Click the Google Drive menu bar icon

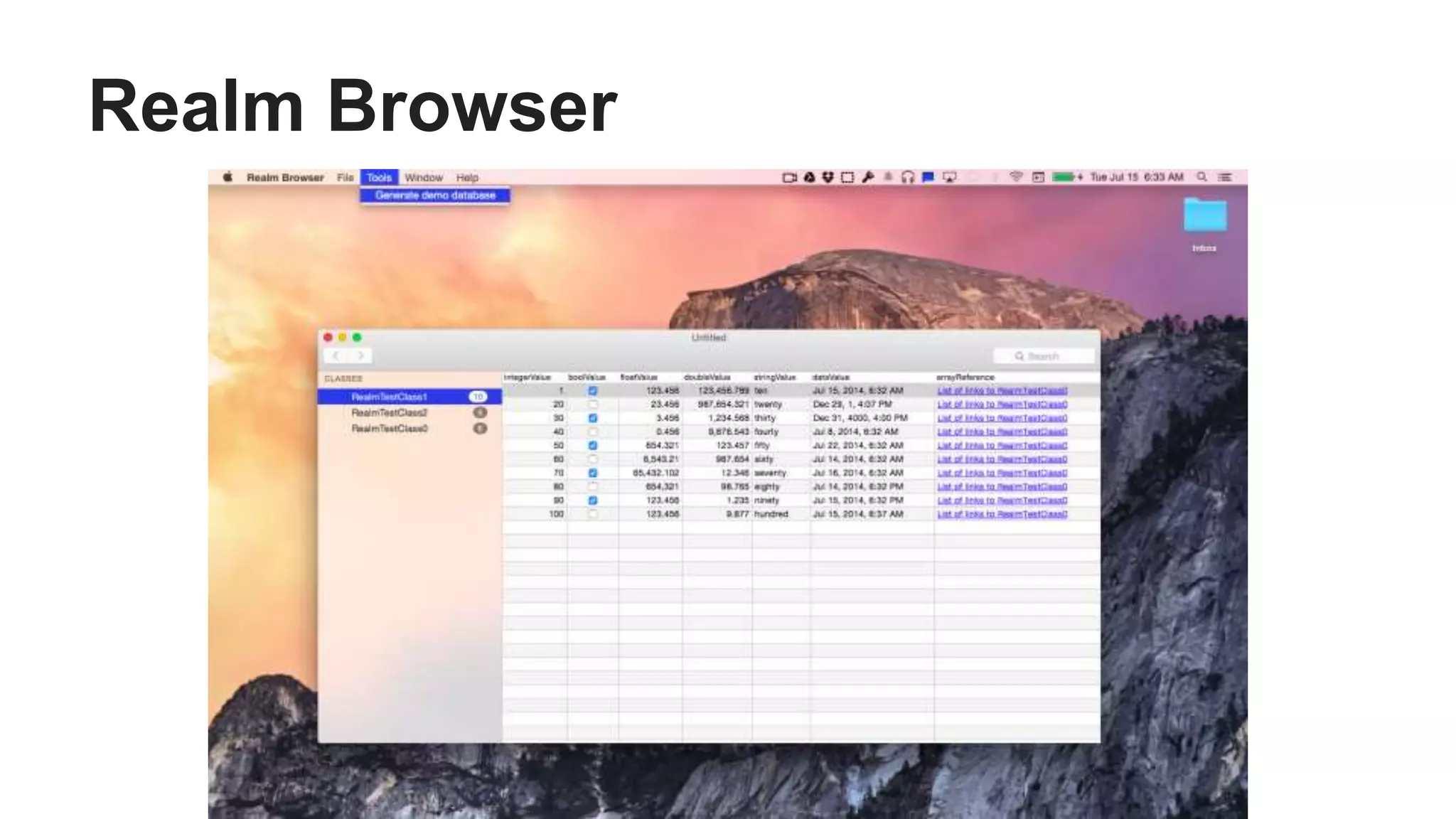pyautogui.click(x=809, y=177)
